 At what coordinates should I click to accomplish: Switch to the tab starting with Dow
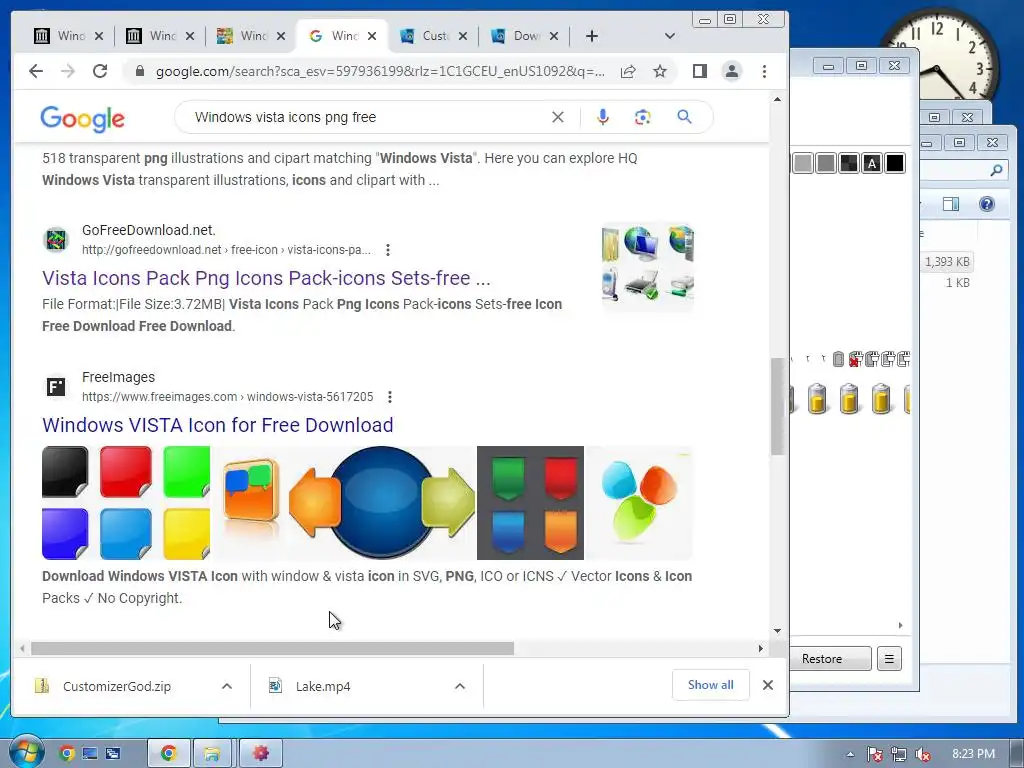click(x=516, y=36)
